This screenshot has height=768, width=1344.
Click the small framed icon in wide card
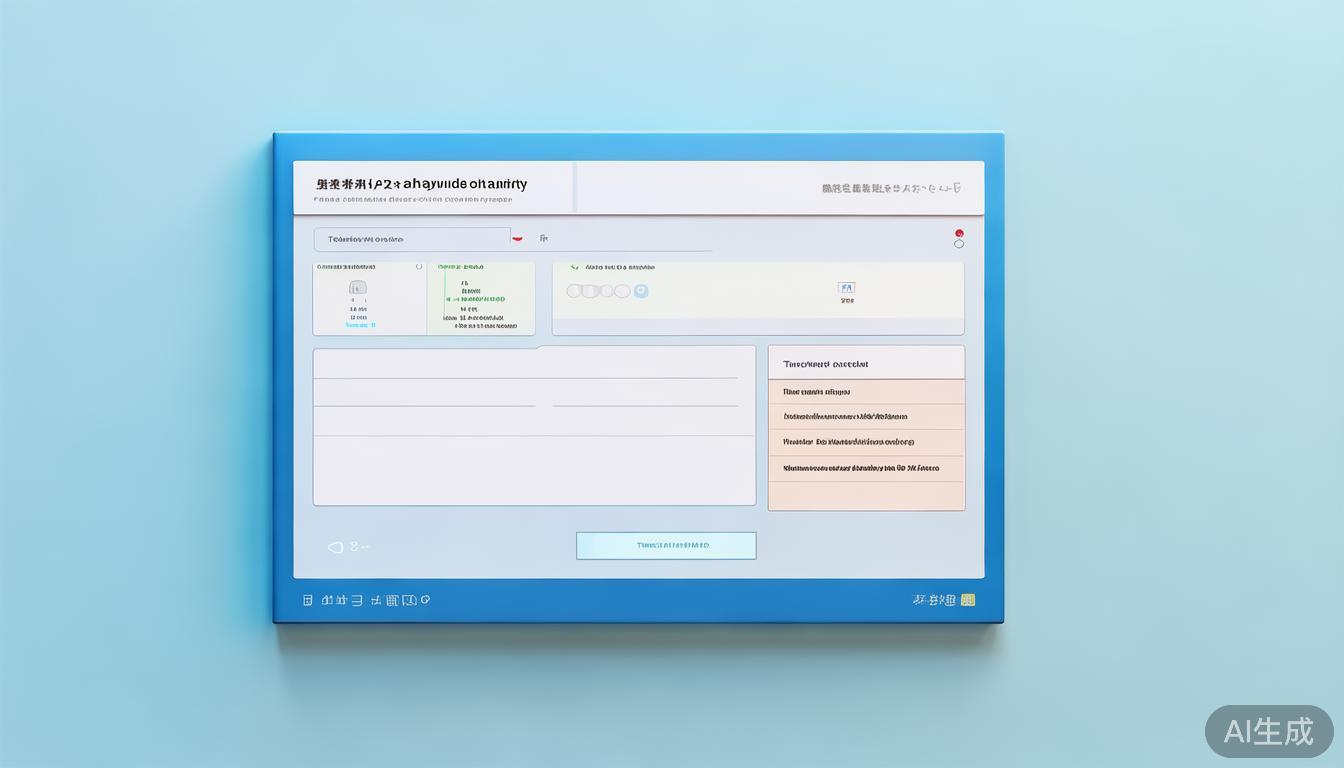[847, 288]
